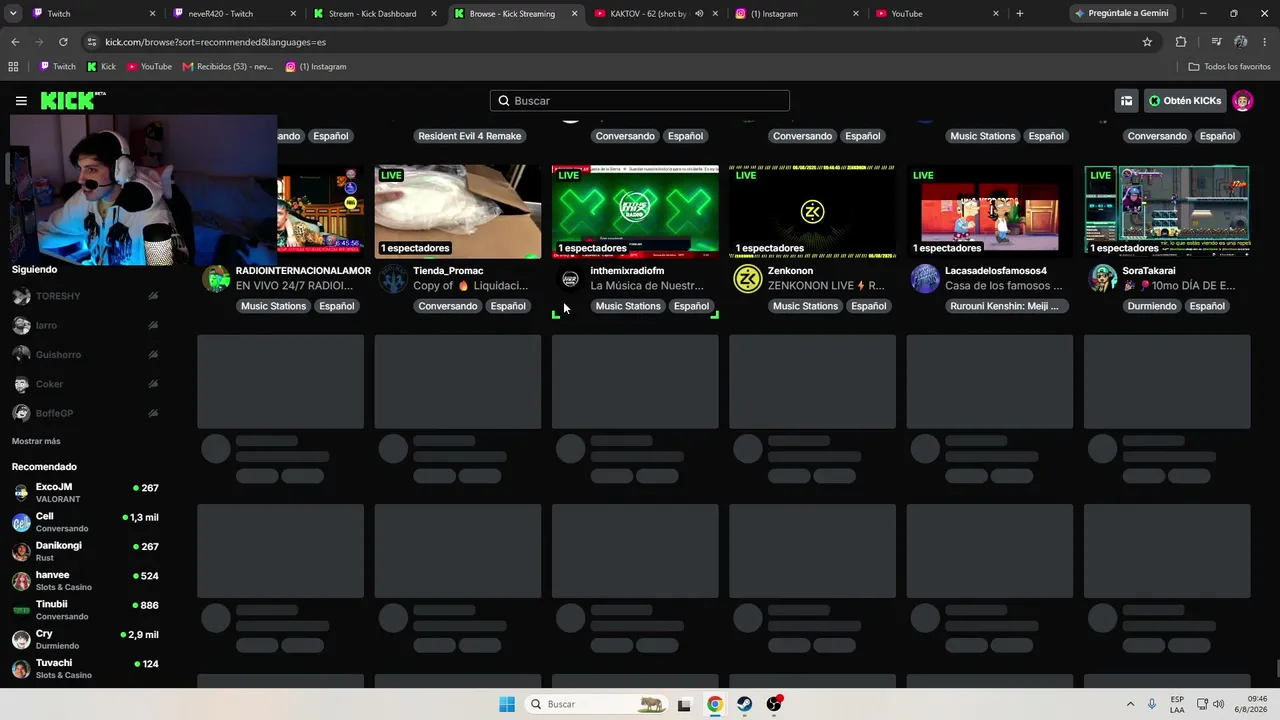Bookmark this page with the star icon
The height and width of the screenshot is (720, 1280).
click(x=1147, y=42)
